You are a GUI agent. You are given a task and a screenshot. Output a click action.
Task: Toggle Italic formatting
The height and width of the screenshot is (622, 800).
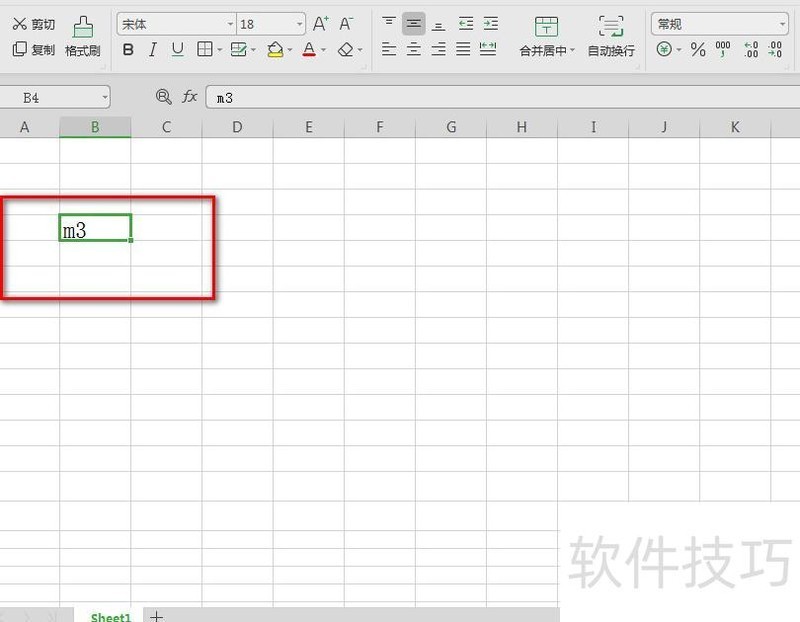(x=153, y=49)
